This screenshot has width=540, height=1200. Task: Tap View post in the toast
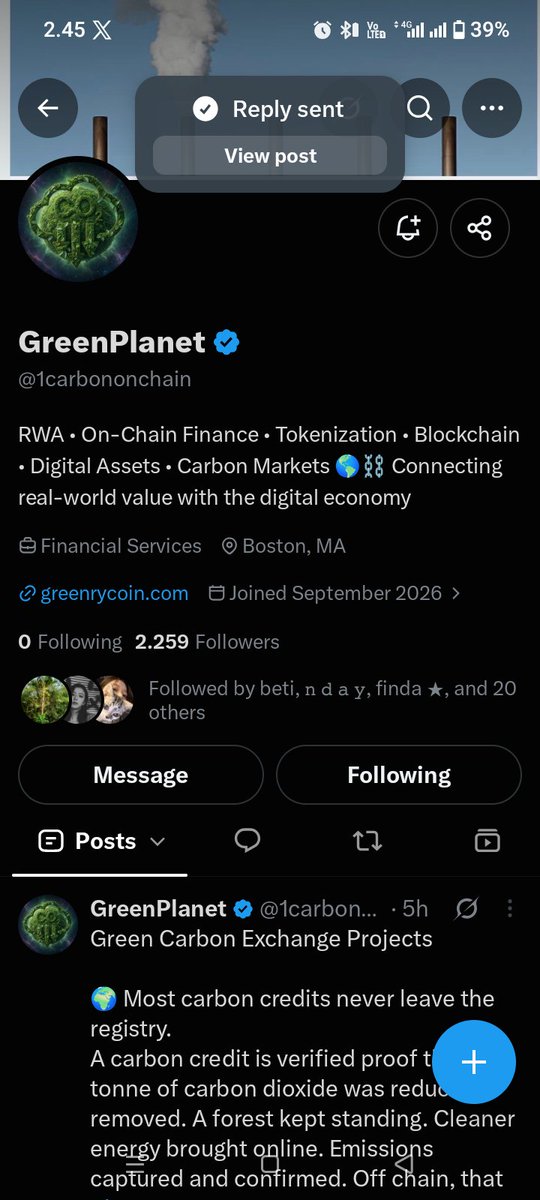point(270,156)
